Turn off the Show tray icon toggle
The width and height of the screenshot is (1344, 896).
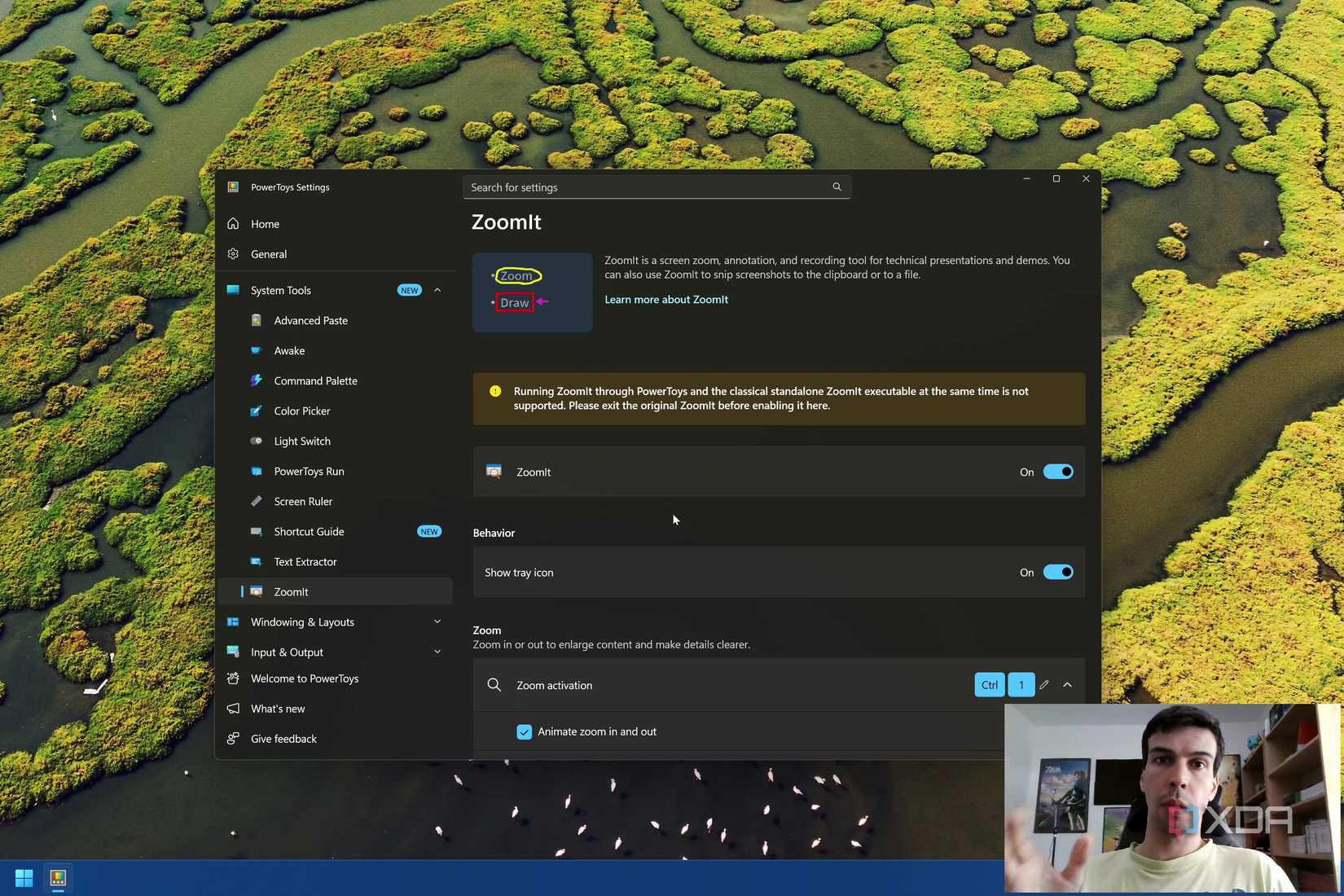pyautogui.click(x=1058, y=572)
